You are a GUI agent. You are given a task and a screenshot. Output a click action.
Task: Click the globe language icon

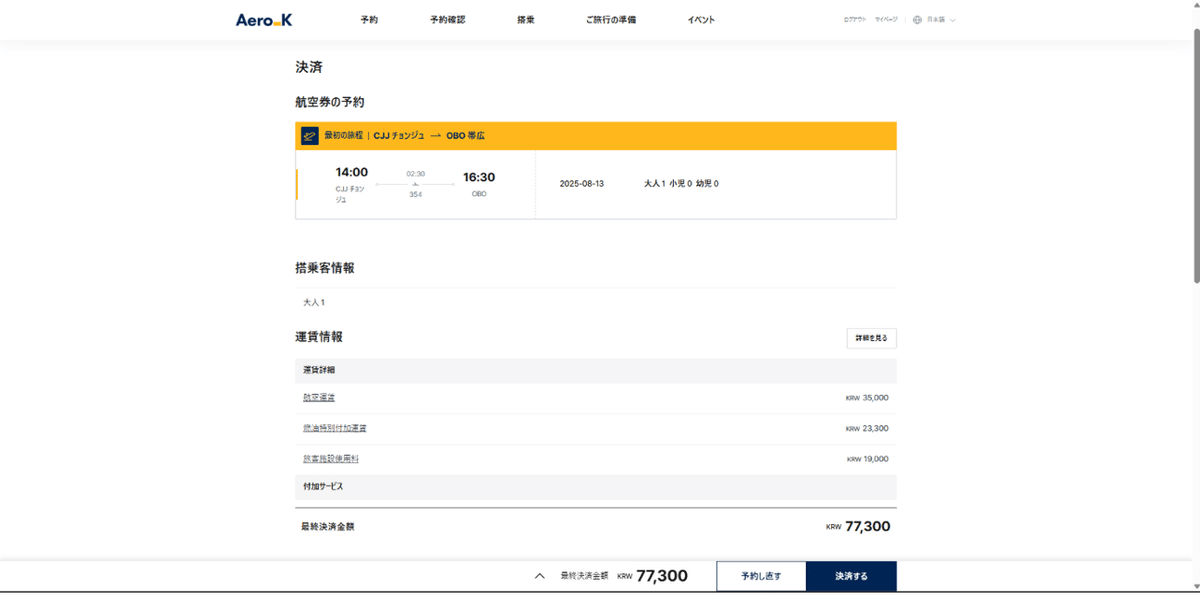(917, 19)
